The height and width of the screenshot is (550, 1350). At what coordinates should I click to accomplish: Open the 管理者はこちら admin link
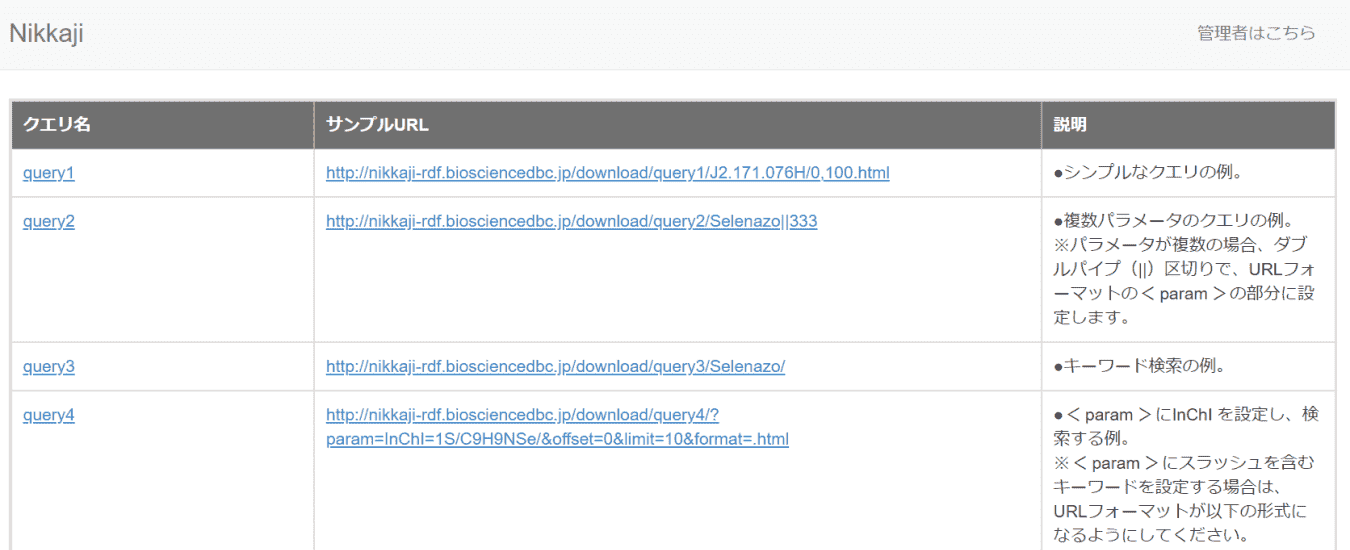(x=1256, y=33)
